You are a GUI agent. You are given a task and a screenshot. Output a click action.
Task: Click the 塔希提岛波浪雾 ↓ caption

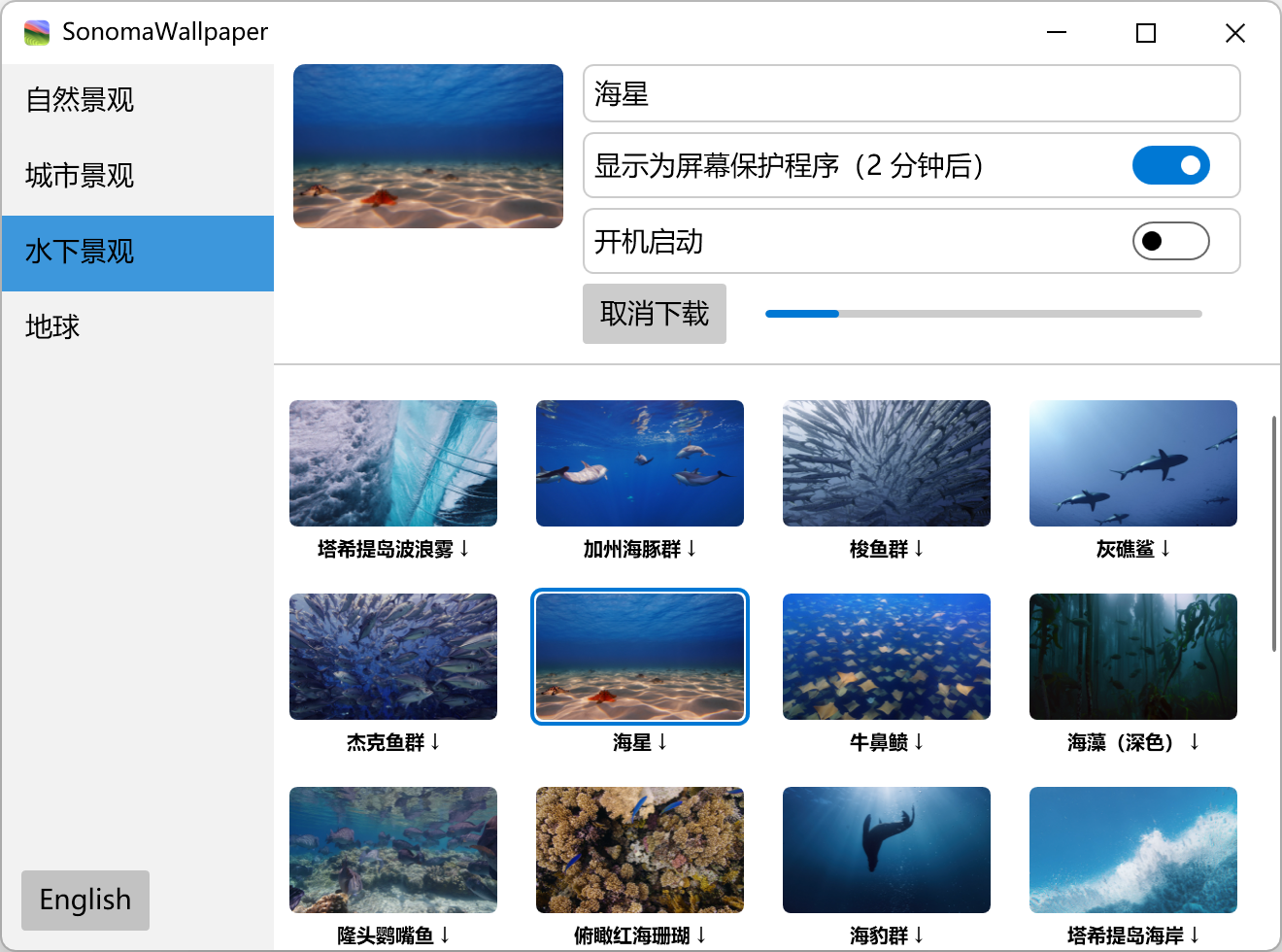point(393,550)
